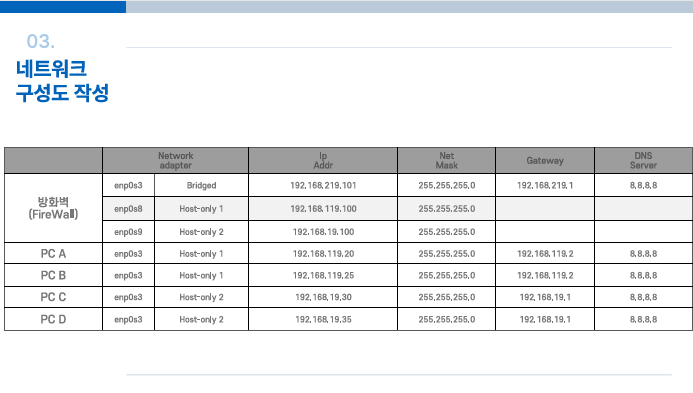Image resolution: width=693 pixels, height=393 pixels.
Task: Click DNS "8.8.8.8" in the Bridged row
Action: point(643,185)
